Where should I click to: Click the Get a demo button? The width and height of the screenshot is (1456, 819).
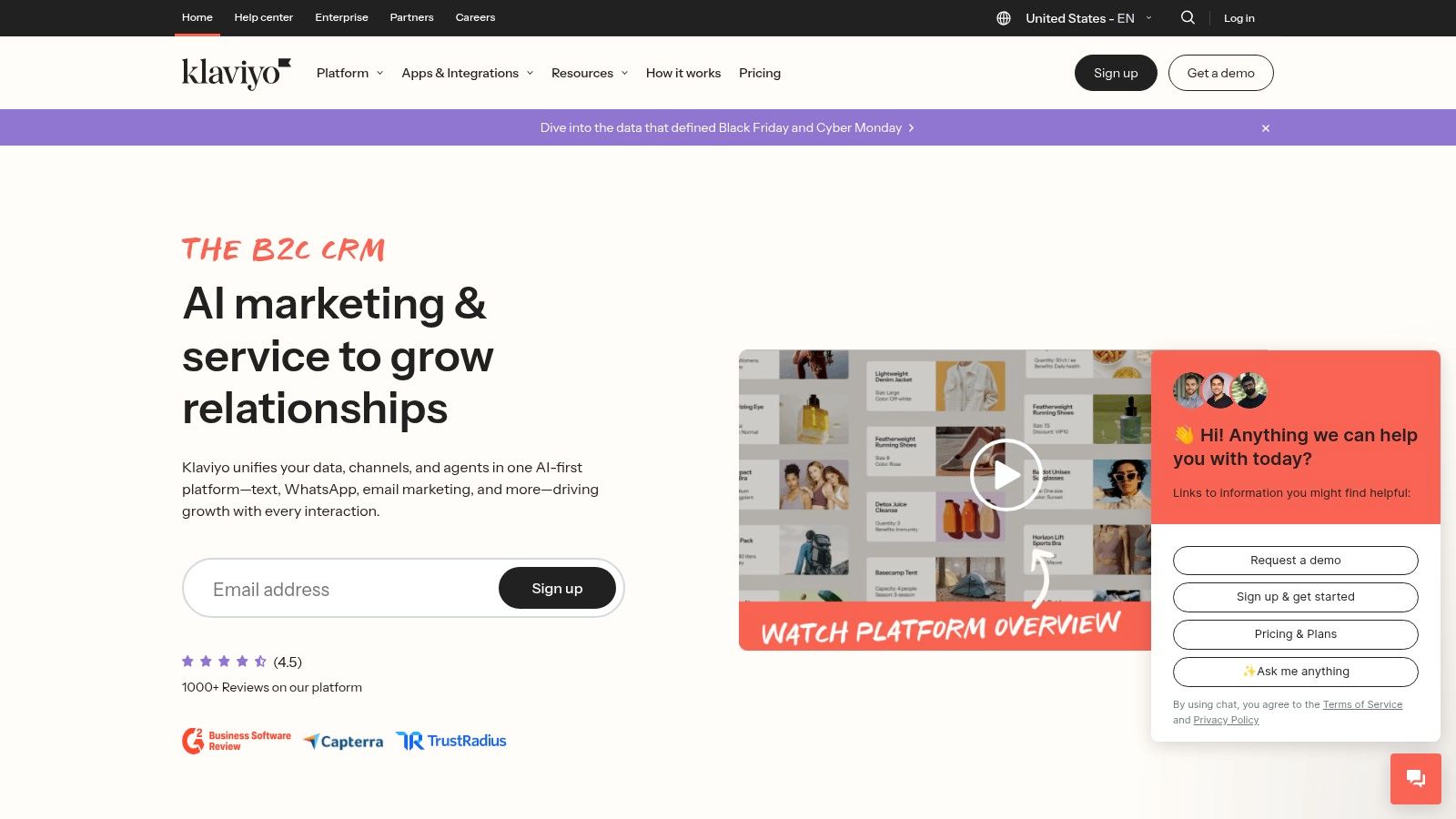point(1220,73)
